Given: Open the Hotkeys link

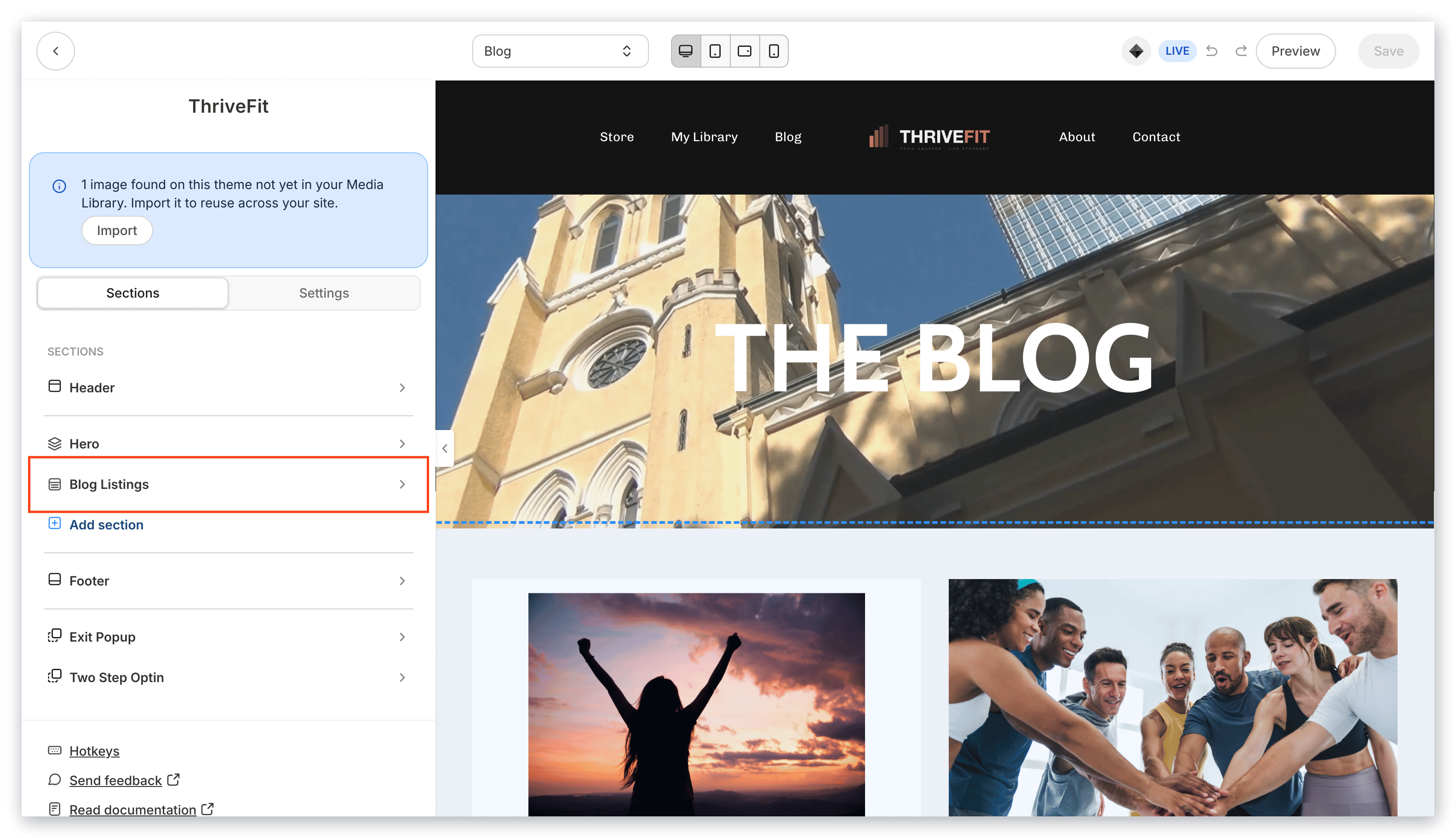Looking at the screenshot, I should point(94,751).
